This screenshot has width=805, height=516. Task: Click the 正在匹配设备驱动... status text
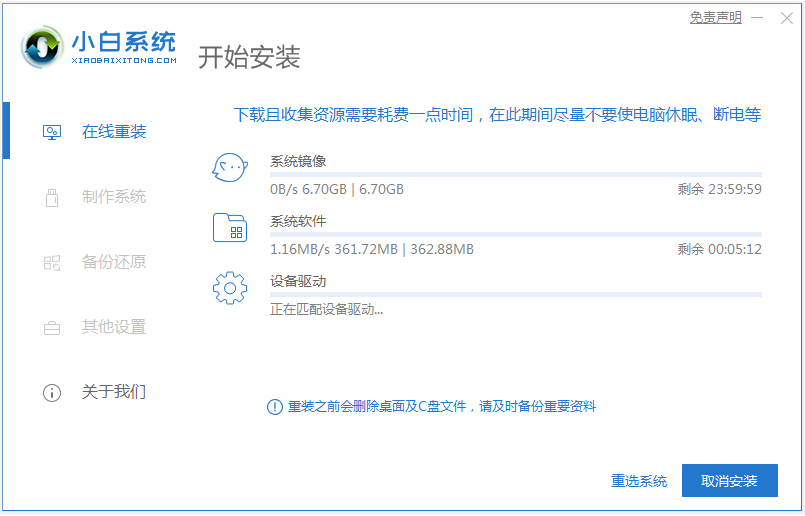[327, 310]
